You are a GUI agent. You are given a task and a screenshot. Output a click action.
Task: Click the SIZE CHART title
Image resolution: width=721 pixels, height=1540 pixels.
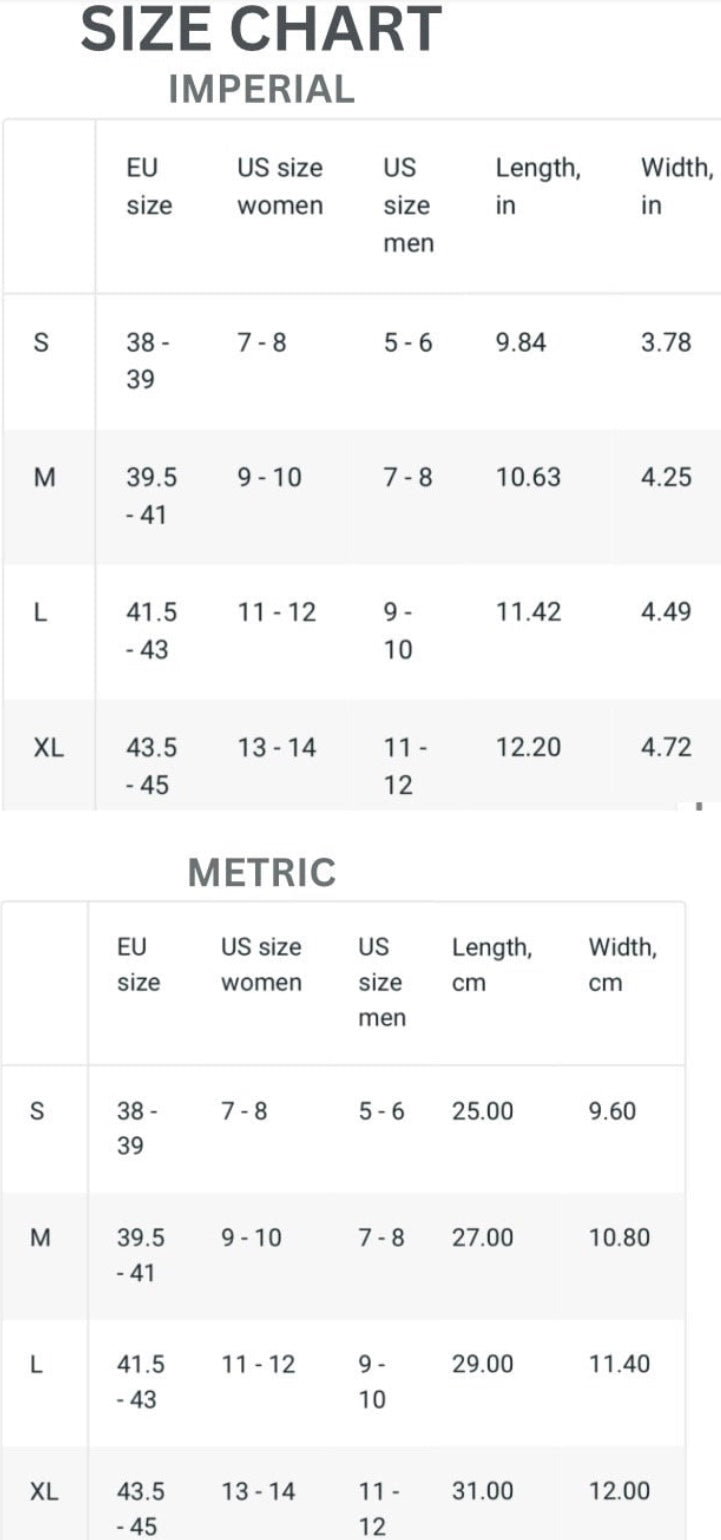[x=260, y=30]
